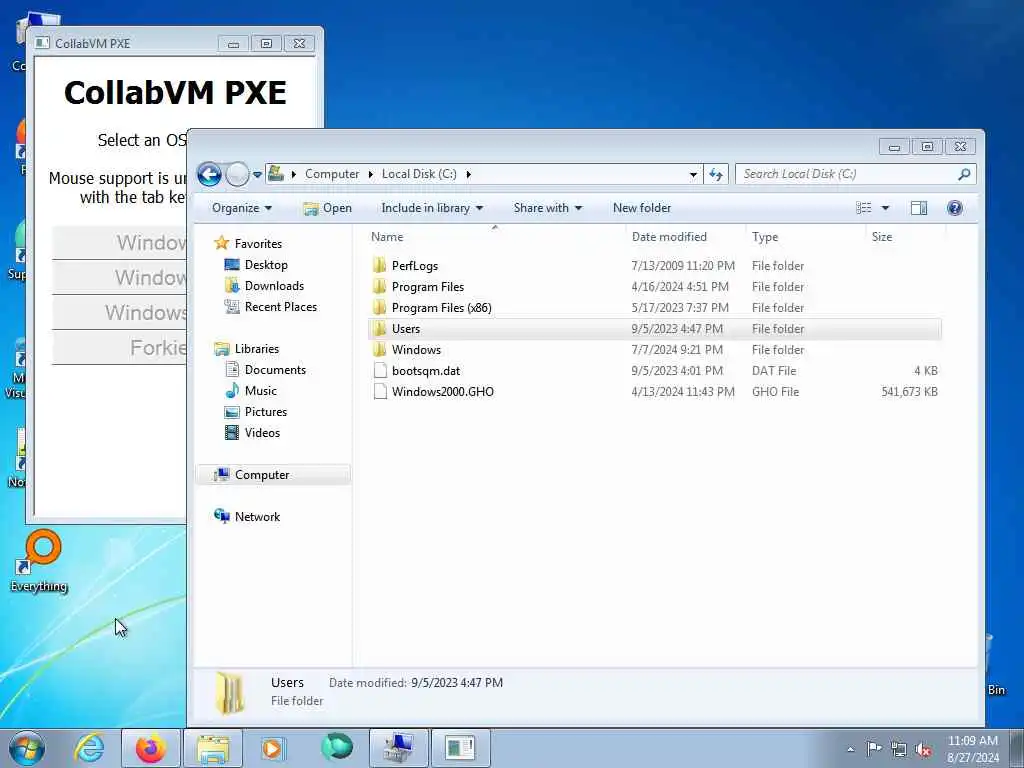Open the Include in library menu

point(432,208)
